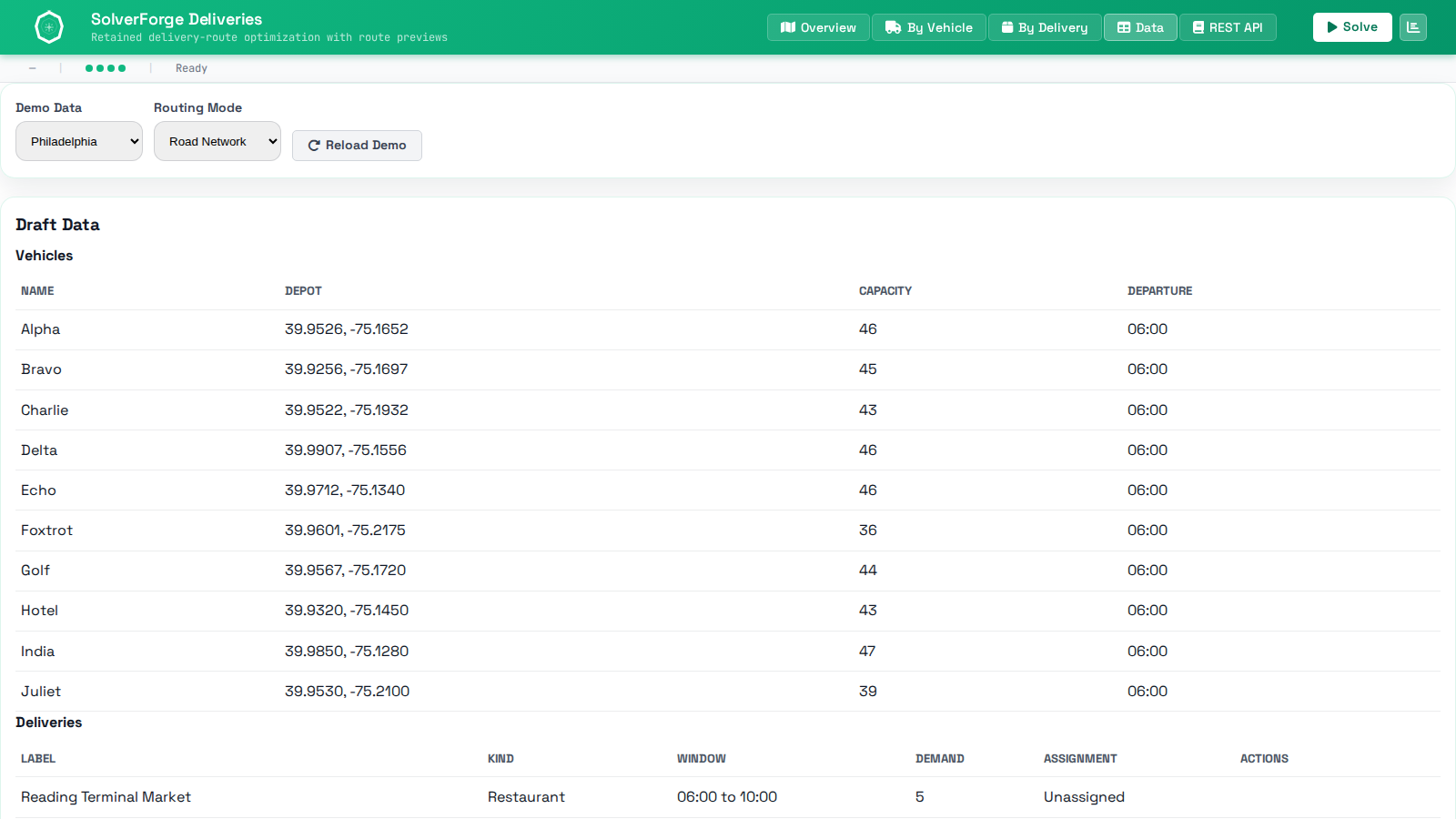
Task: Click the CAPACITY column header
Action: pos(885,291)
